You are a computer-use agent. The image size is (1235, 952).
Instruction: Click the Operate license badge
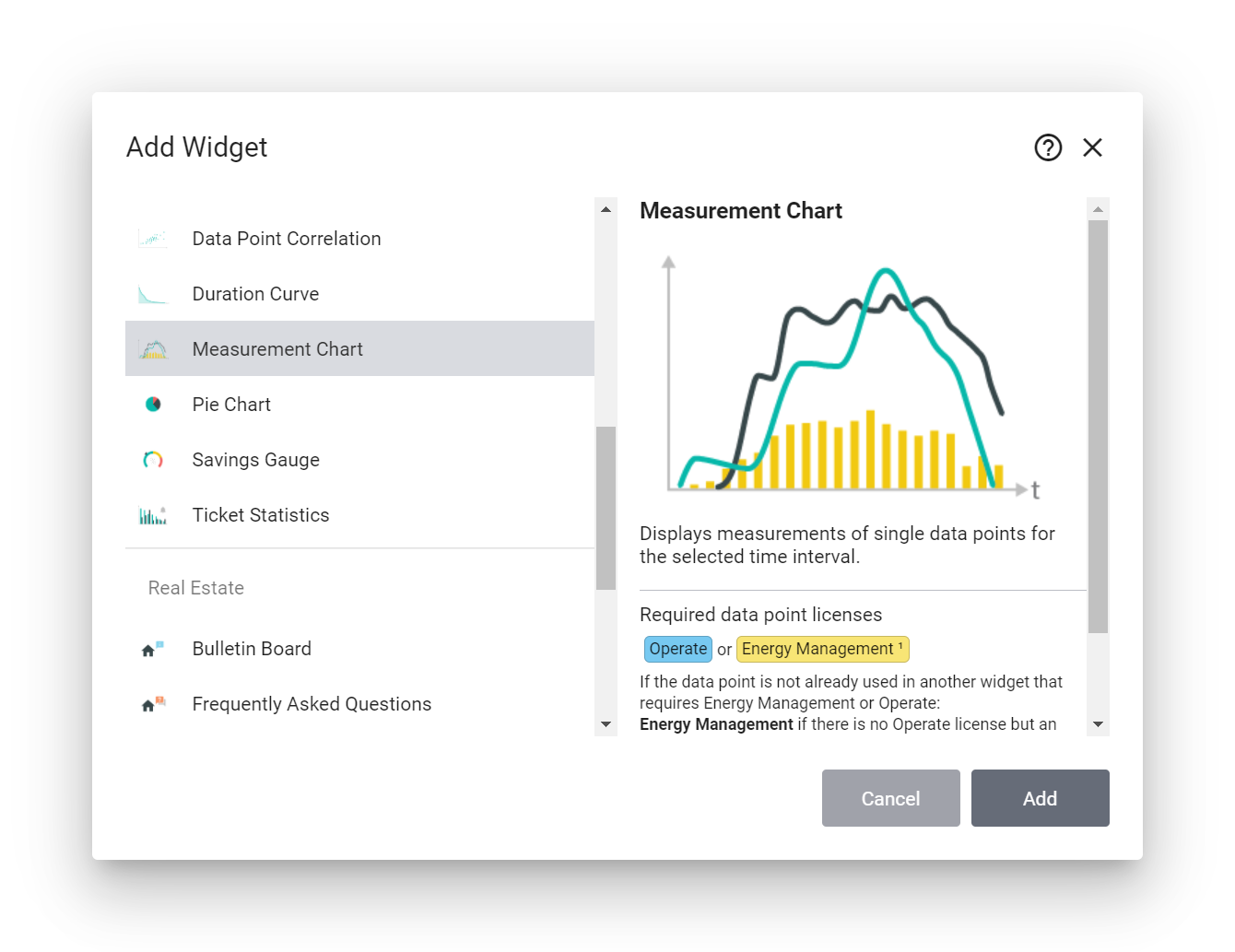coord(678,649)
